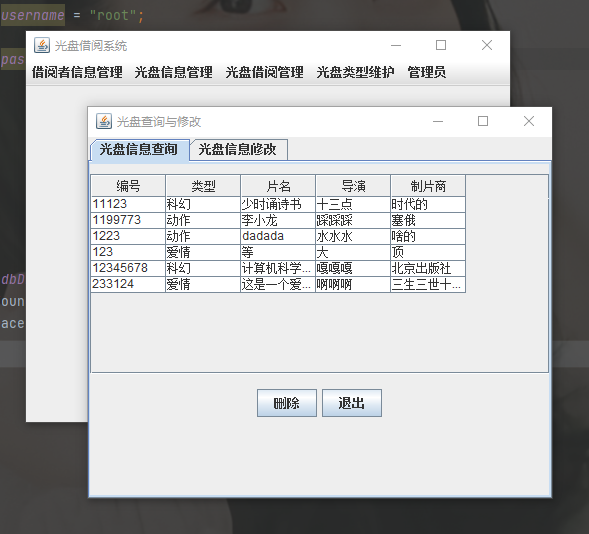Click the 制片商 column header
Viewport: 589px width, 534px height.
(x=428, y=186)
